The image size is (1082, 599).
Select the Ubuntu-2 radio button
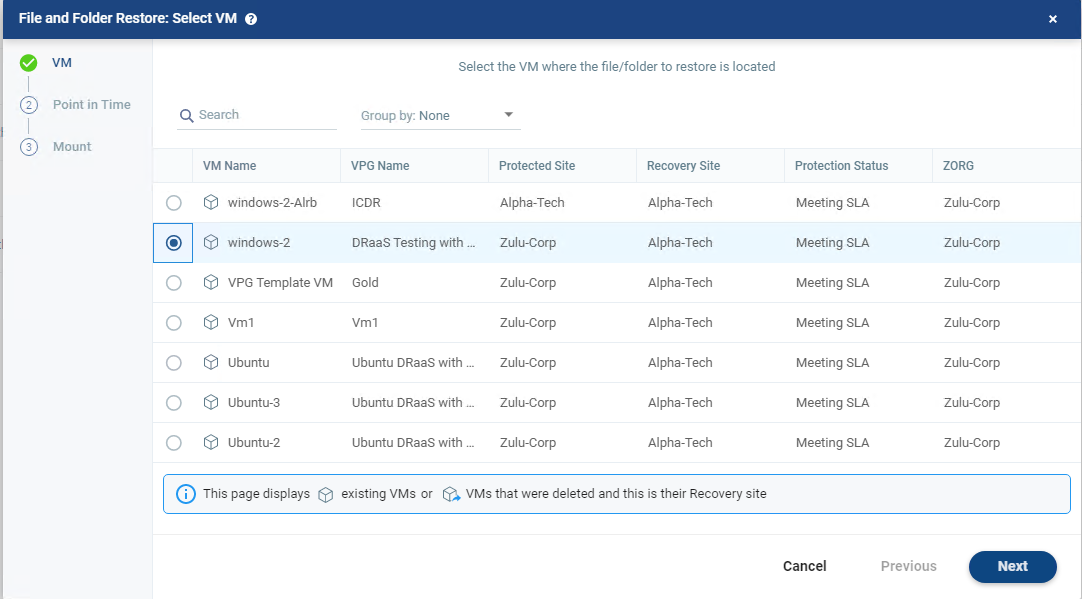coord(174,443)
